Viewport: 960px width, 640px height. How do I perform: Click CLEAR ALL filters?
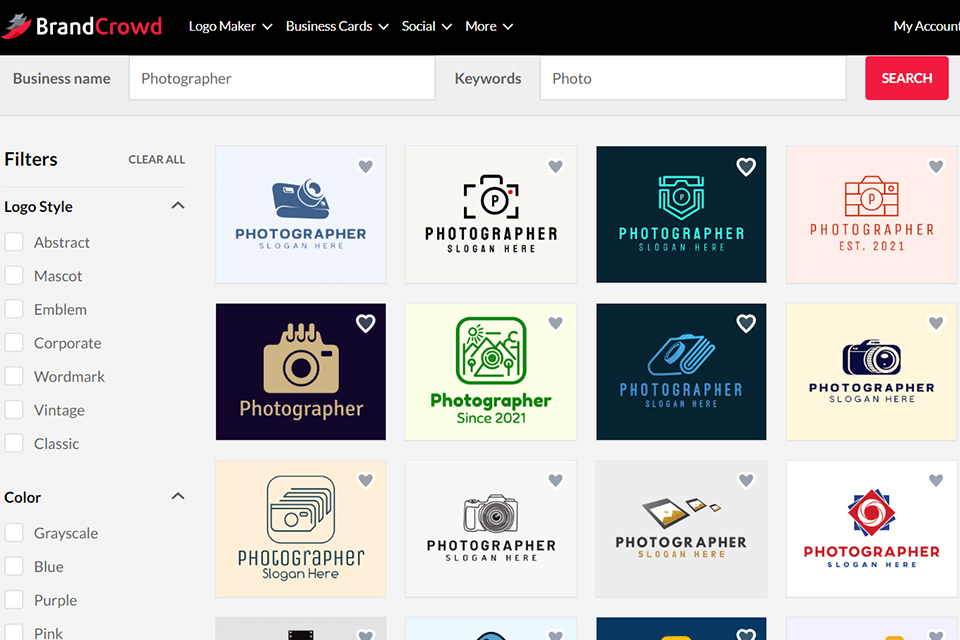click(x=157, y=159)
